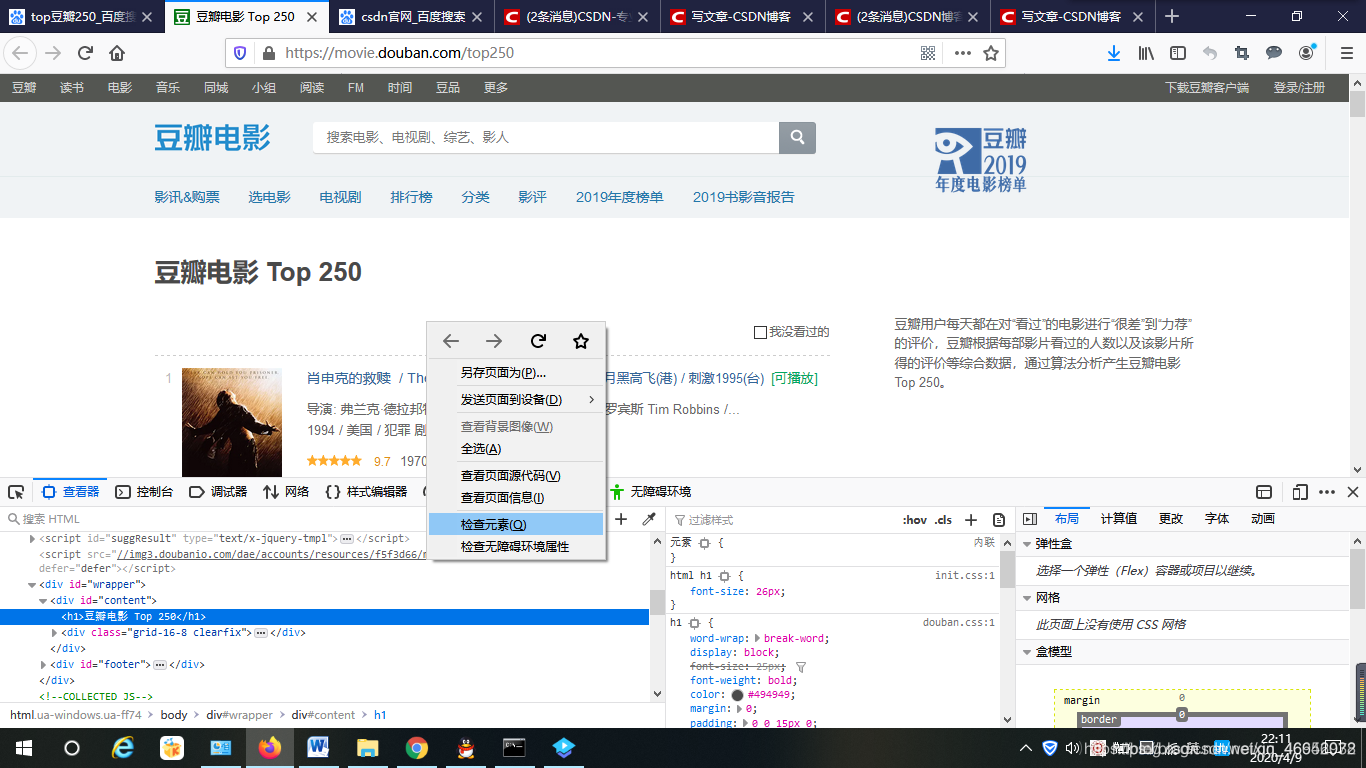The height and width of the screenshot is (768, 1366).
Task: Click the back arrow in context menu
Action: 451,341
